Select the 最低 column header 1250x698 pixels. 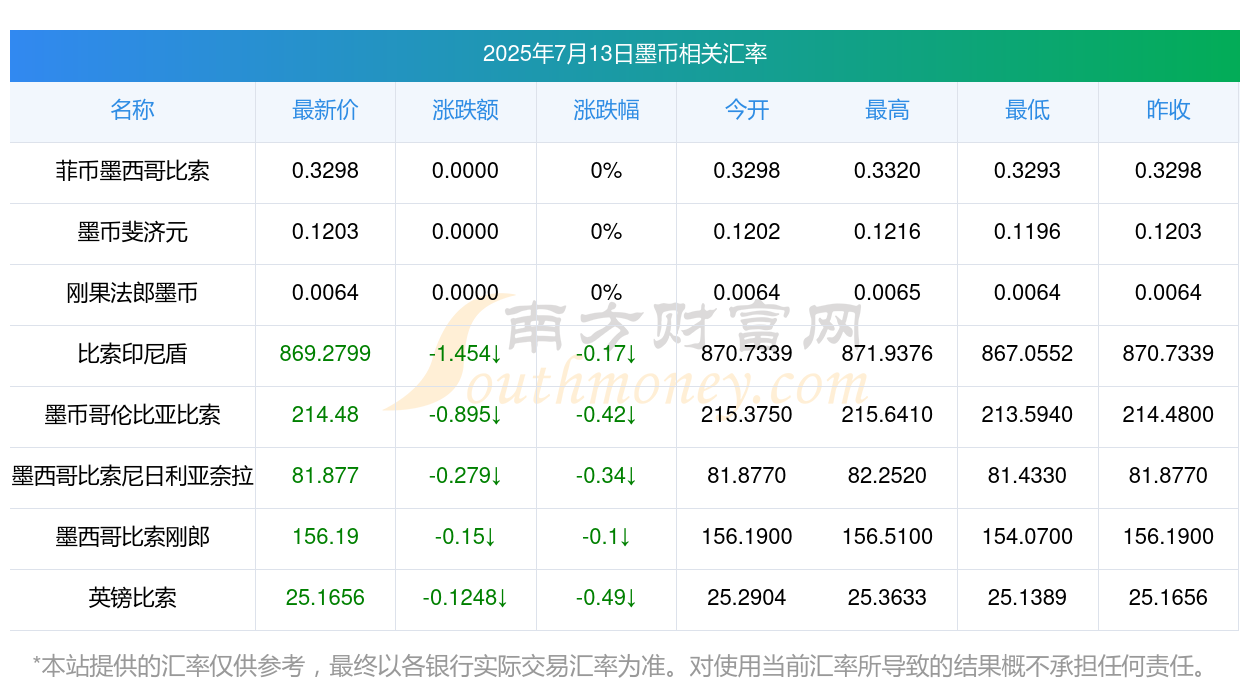pyautogui.click(x=1027, y=110)
